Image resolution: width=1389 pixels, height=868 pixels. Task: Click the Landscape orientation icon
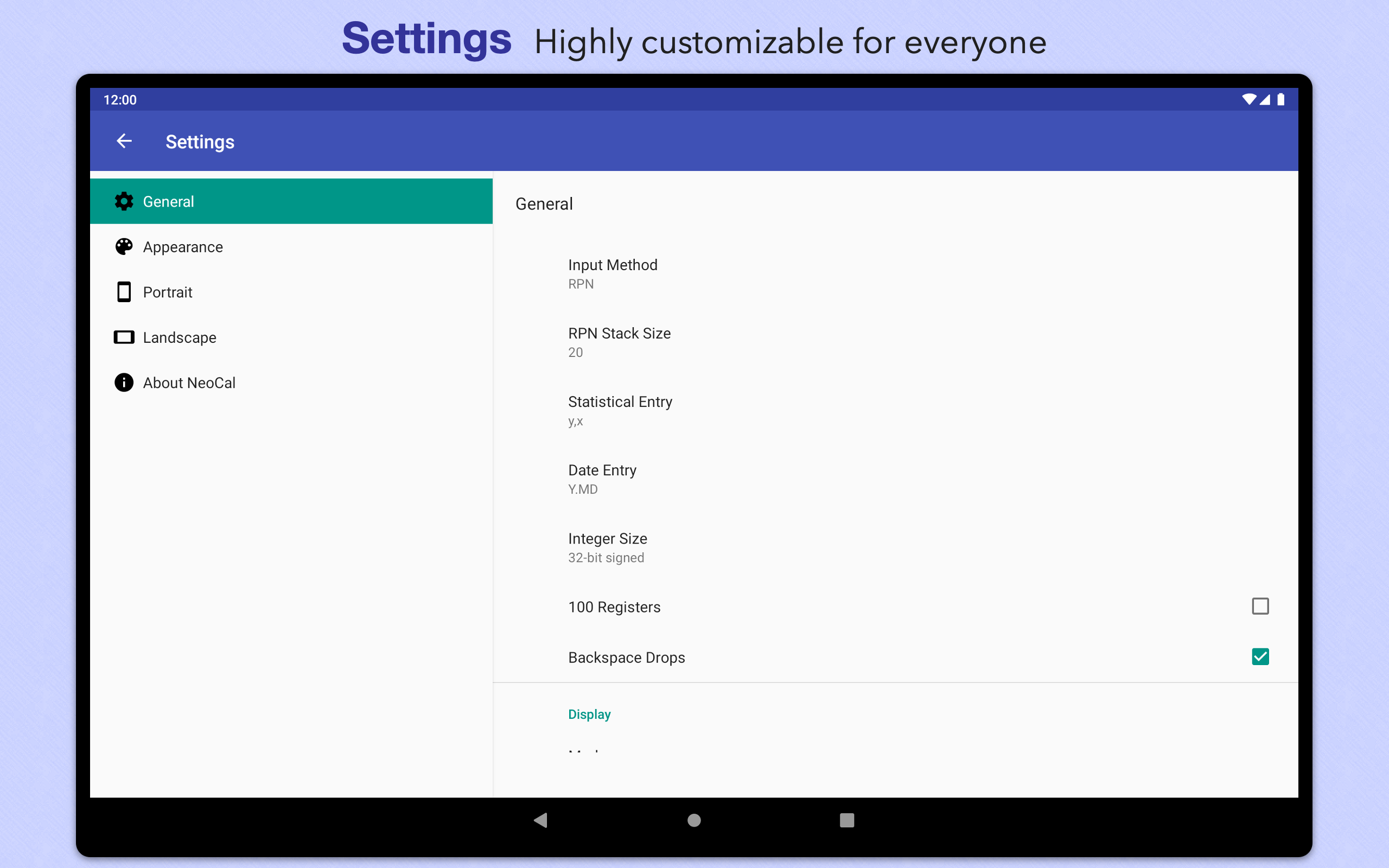tap(124, 337)
